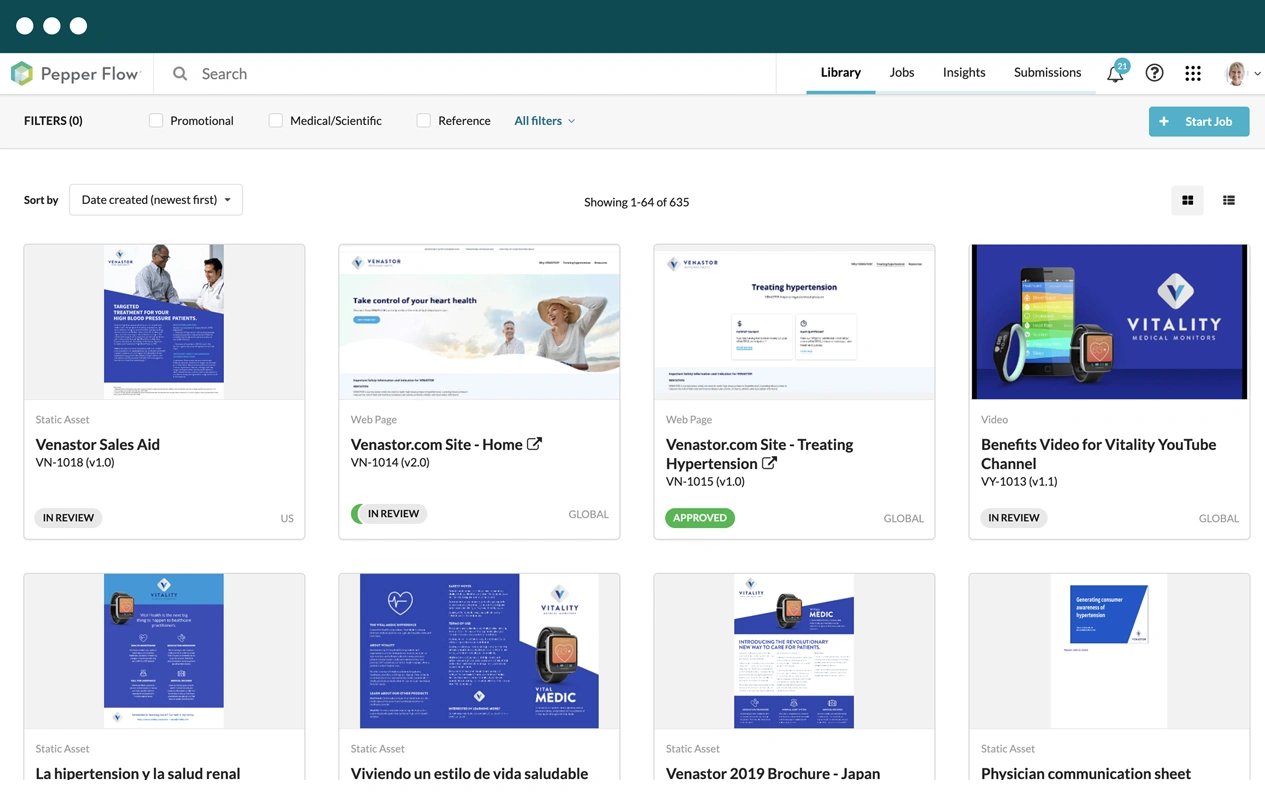Open the apps grid menu icon

click(1193, 73)
